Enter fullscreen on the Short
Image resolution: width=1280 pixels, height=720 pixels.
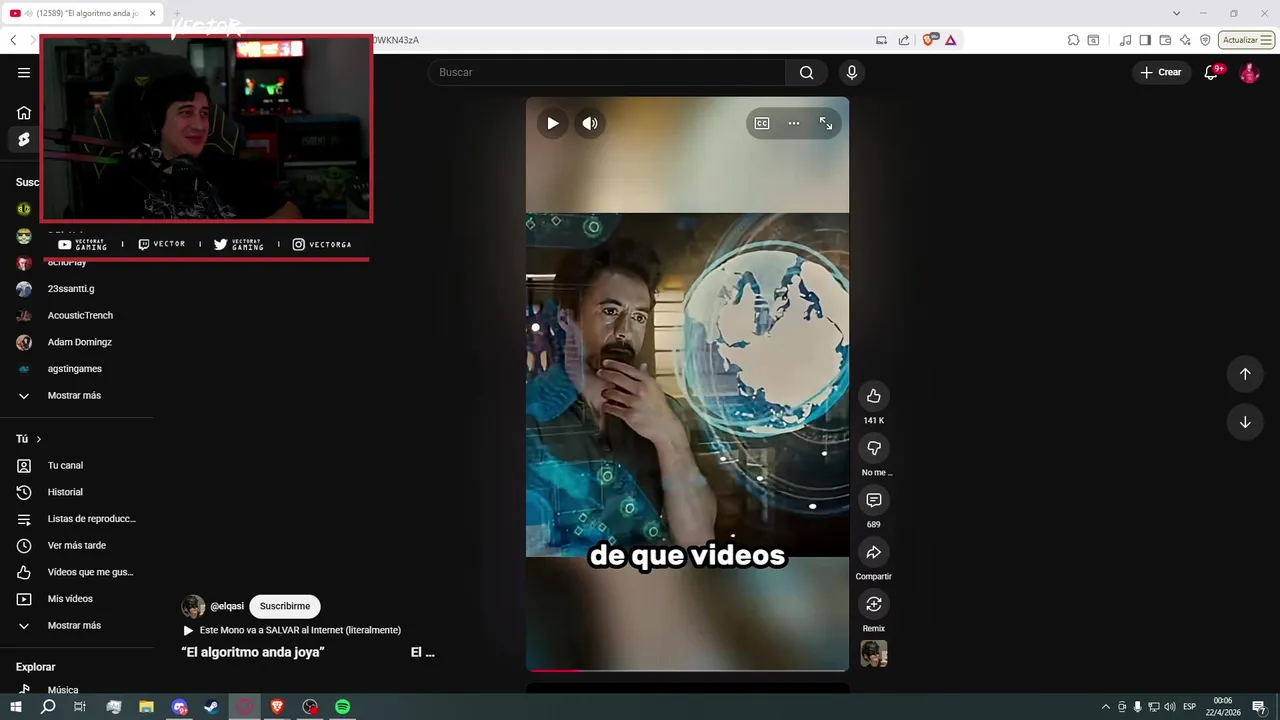pyautogui.click(x=826, y=123)
